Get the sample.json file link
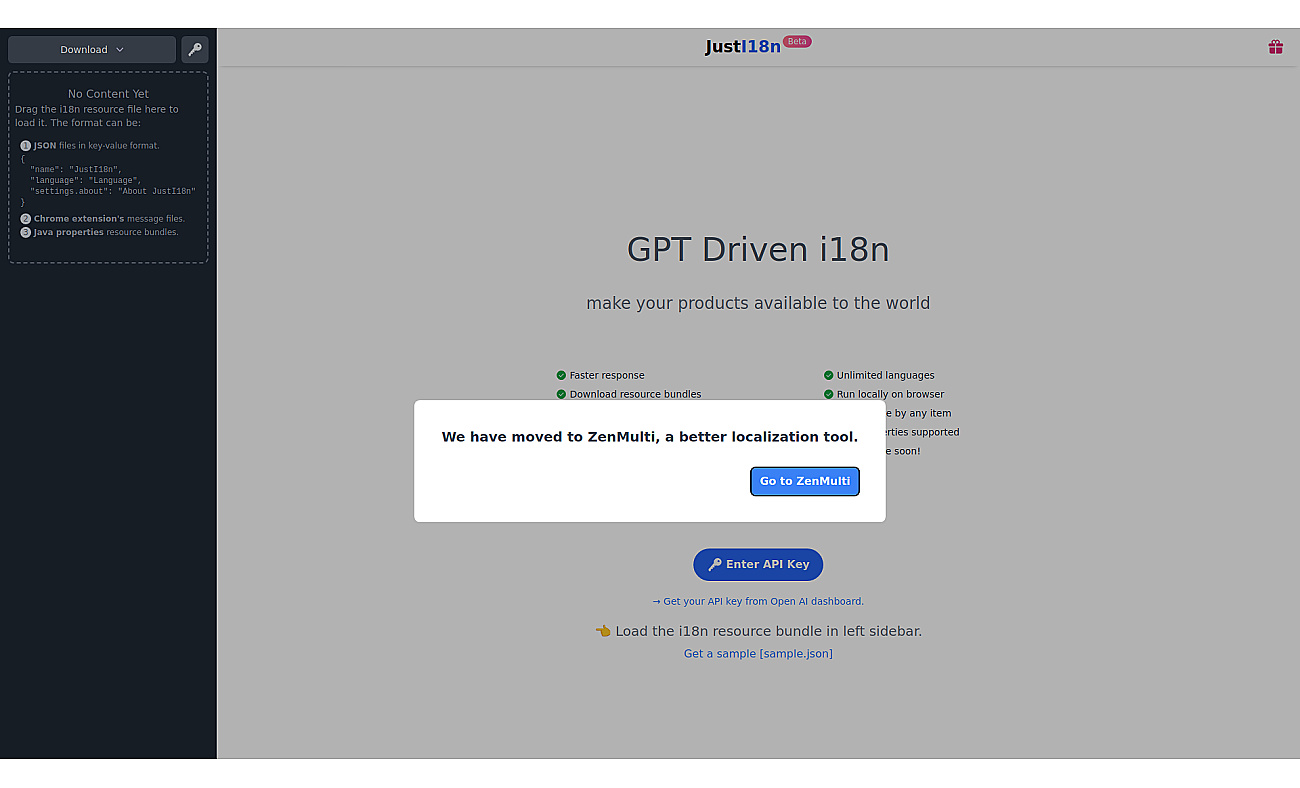The width and height of the screenshot is (1300, 788). pos(758,653)
